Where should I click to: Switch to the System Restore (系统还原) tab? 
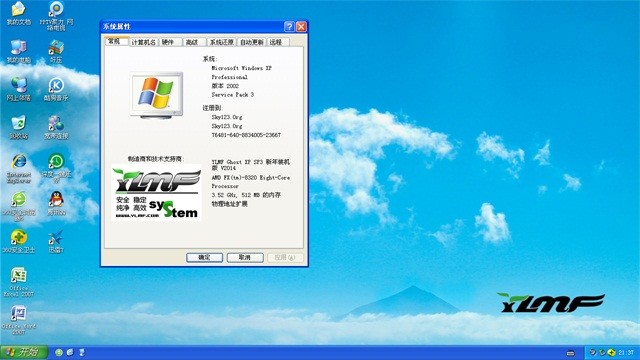222,42
